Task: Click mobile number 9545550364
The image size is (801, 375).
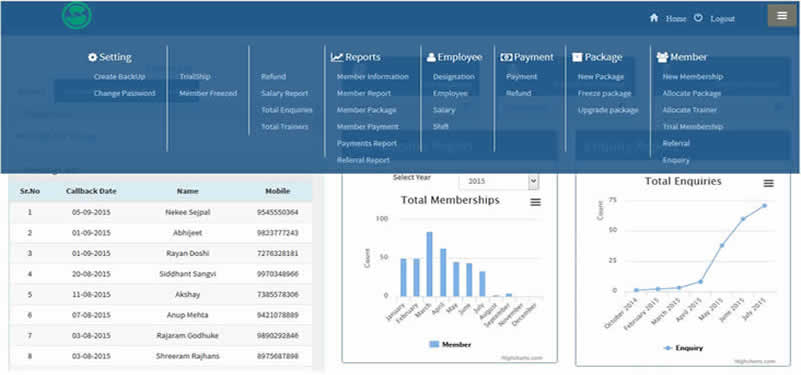Action: coord(277,212)
